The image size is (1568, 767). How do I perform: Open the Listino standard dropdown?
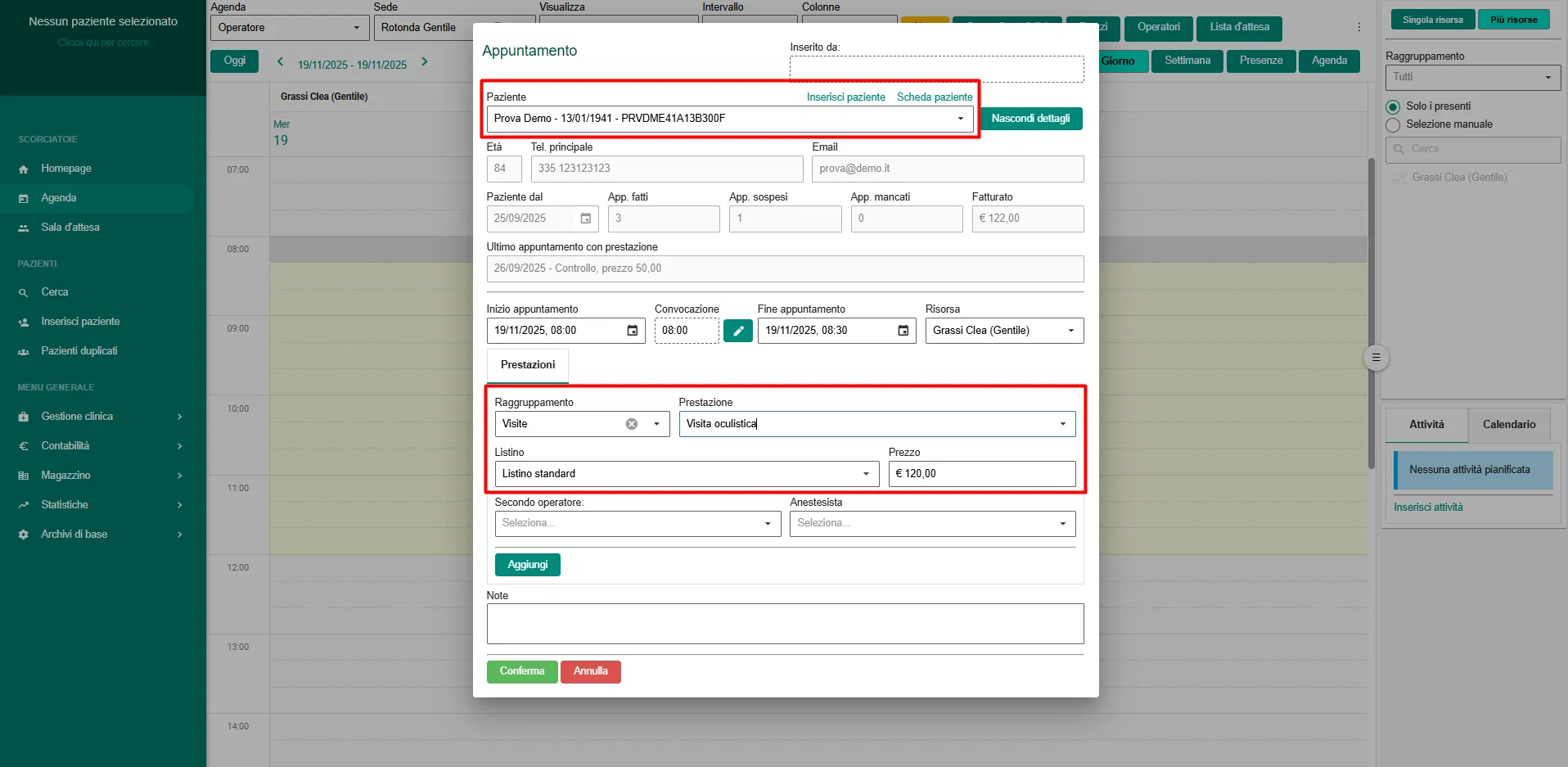click(865, 474)
